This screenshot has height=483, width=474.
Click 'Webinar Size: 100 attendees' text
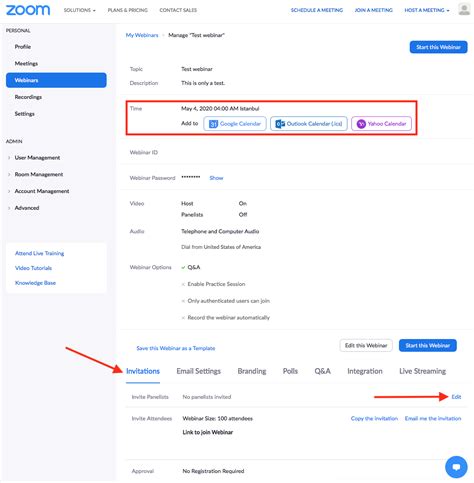[217, 418]
